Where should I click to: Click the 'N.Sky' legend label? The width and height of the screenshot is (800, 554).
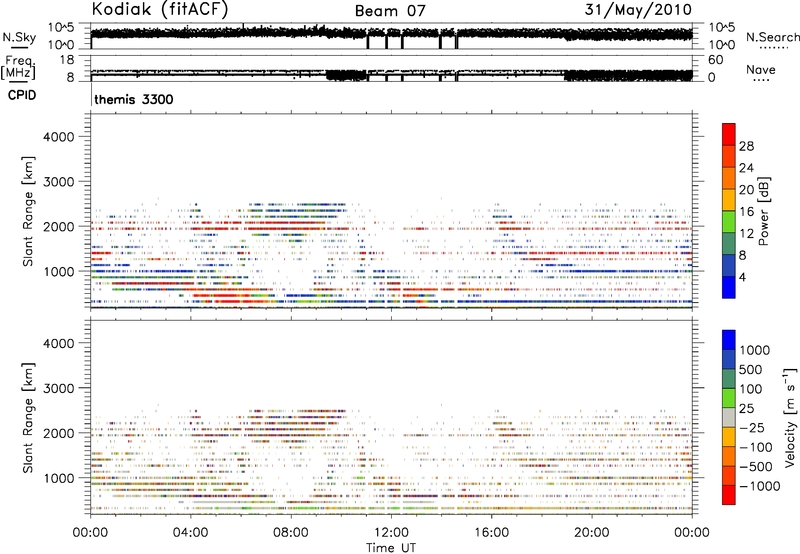19,37
